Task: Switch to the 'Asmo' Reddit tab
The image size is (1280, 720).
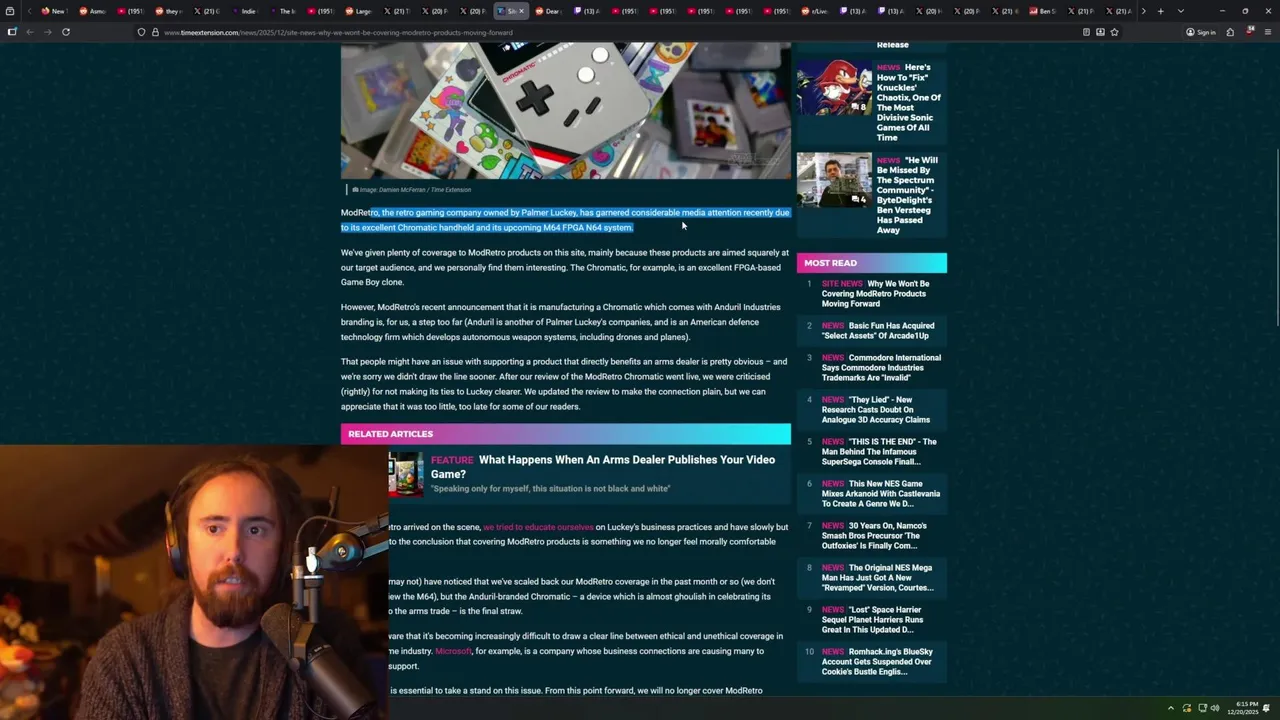Action: point(93,11)
